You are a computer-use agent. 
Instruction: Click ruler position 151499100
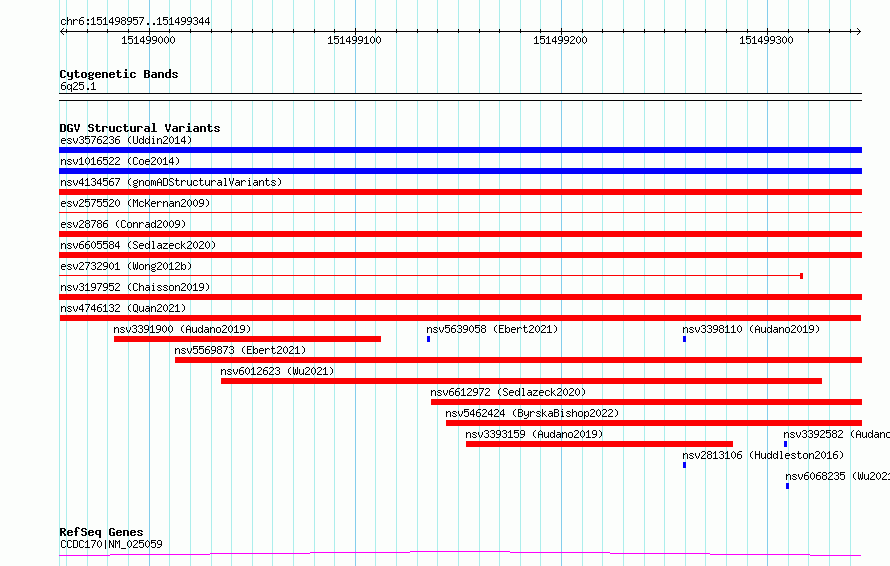click(354, 40)
